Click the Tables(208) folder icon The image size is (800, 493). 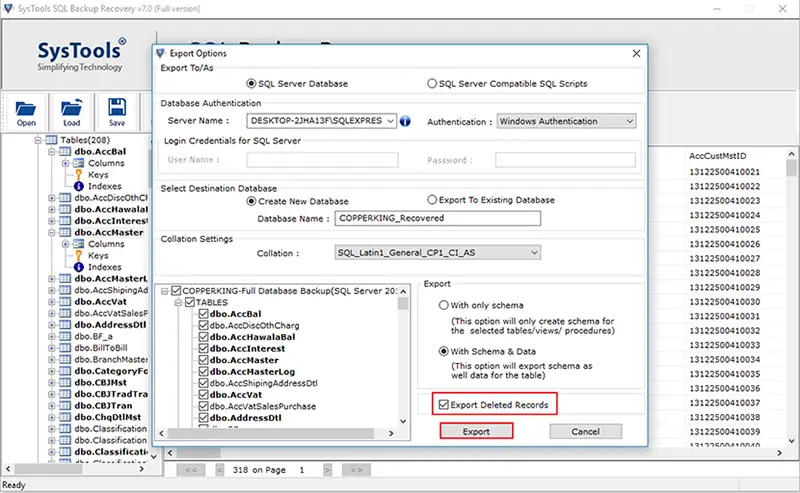click(x=51, y=140)
